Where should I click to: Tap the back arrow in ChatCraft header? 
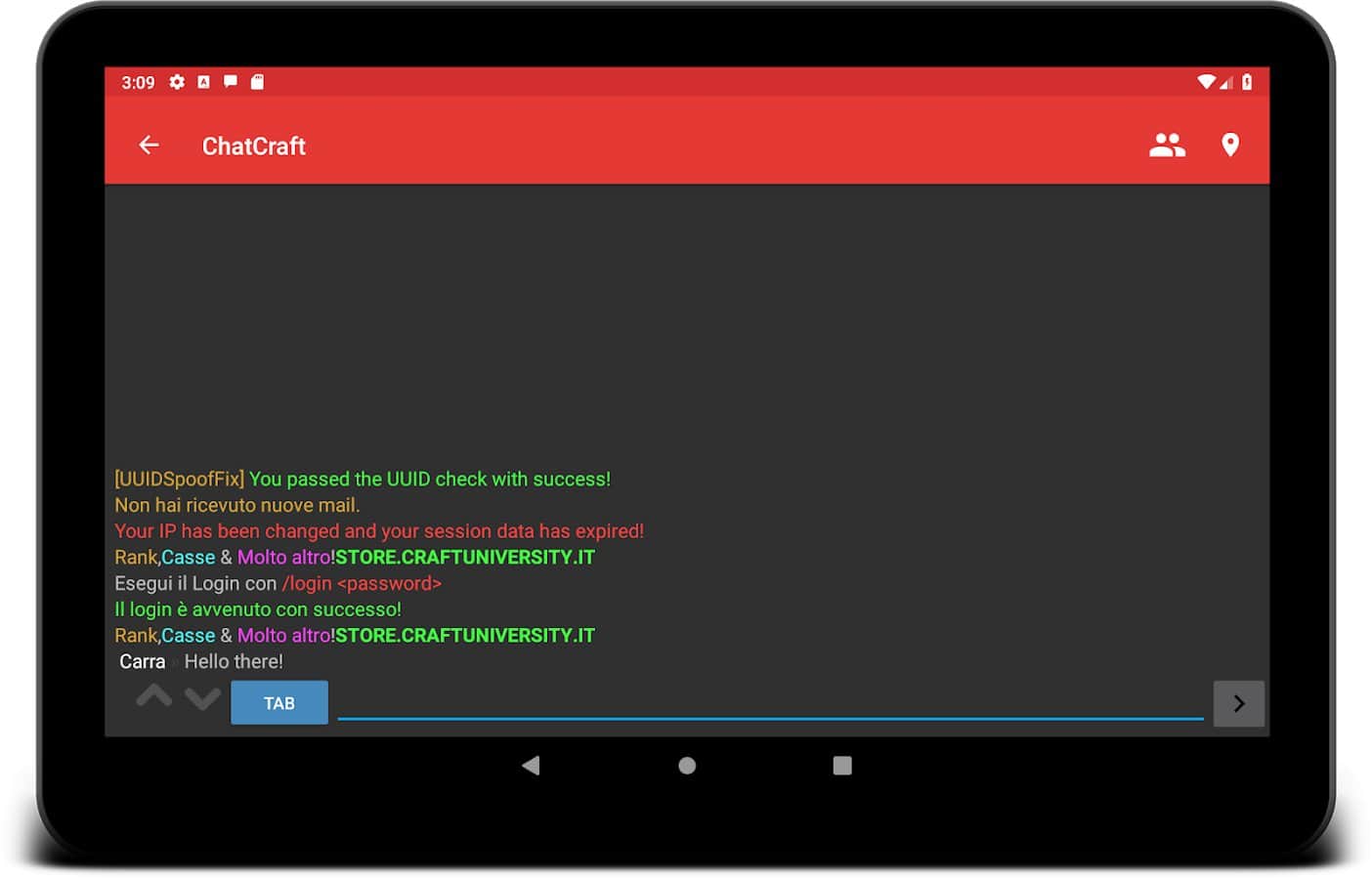click(149, 146)
